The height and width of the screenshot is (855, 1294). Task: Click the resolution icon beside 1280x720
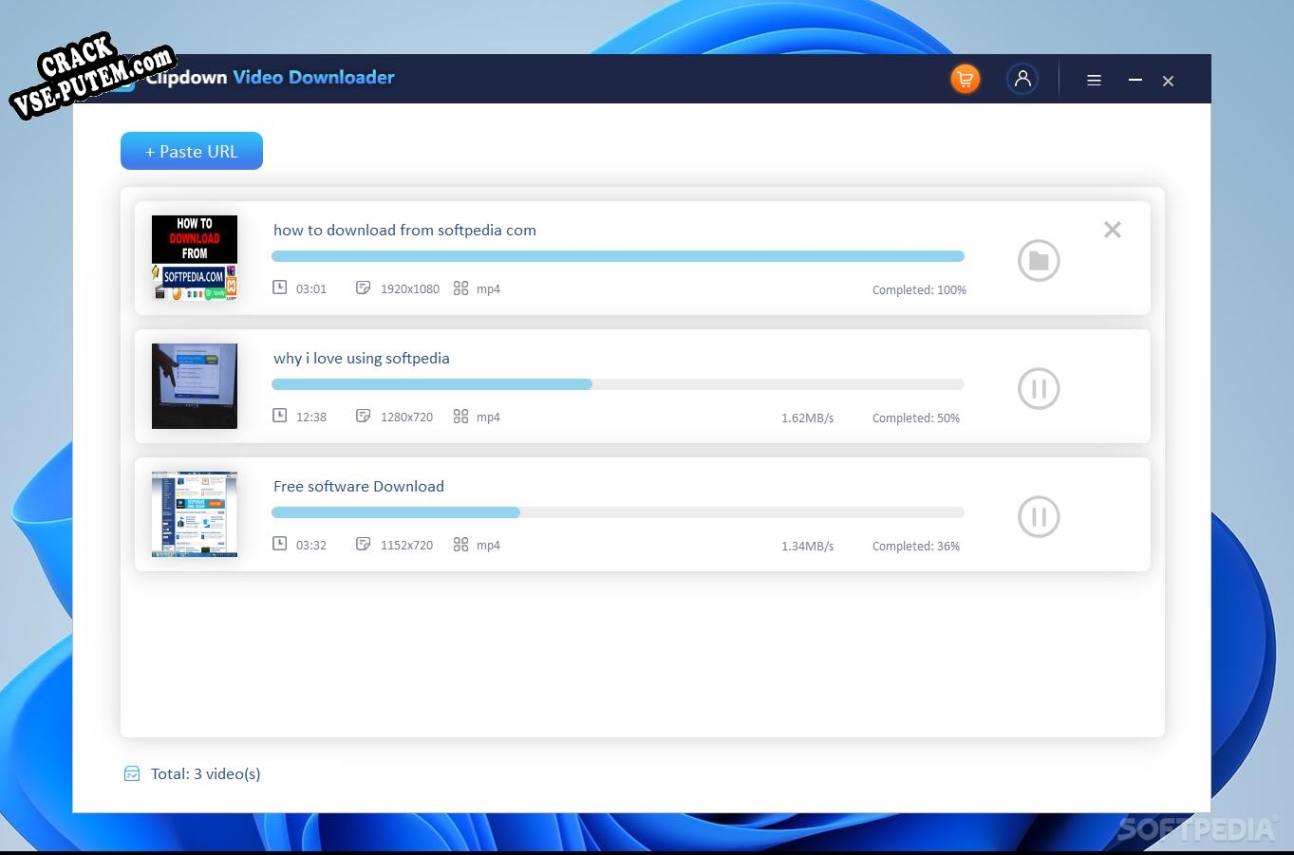[x=363, y=416]
